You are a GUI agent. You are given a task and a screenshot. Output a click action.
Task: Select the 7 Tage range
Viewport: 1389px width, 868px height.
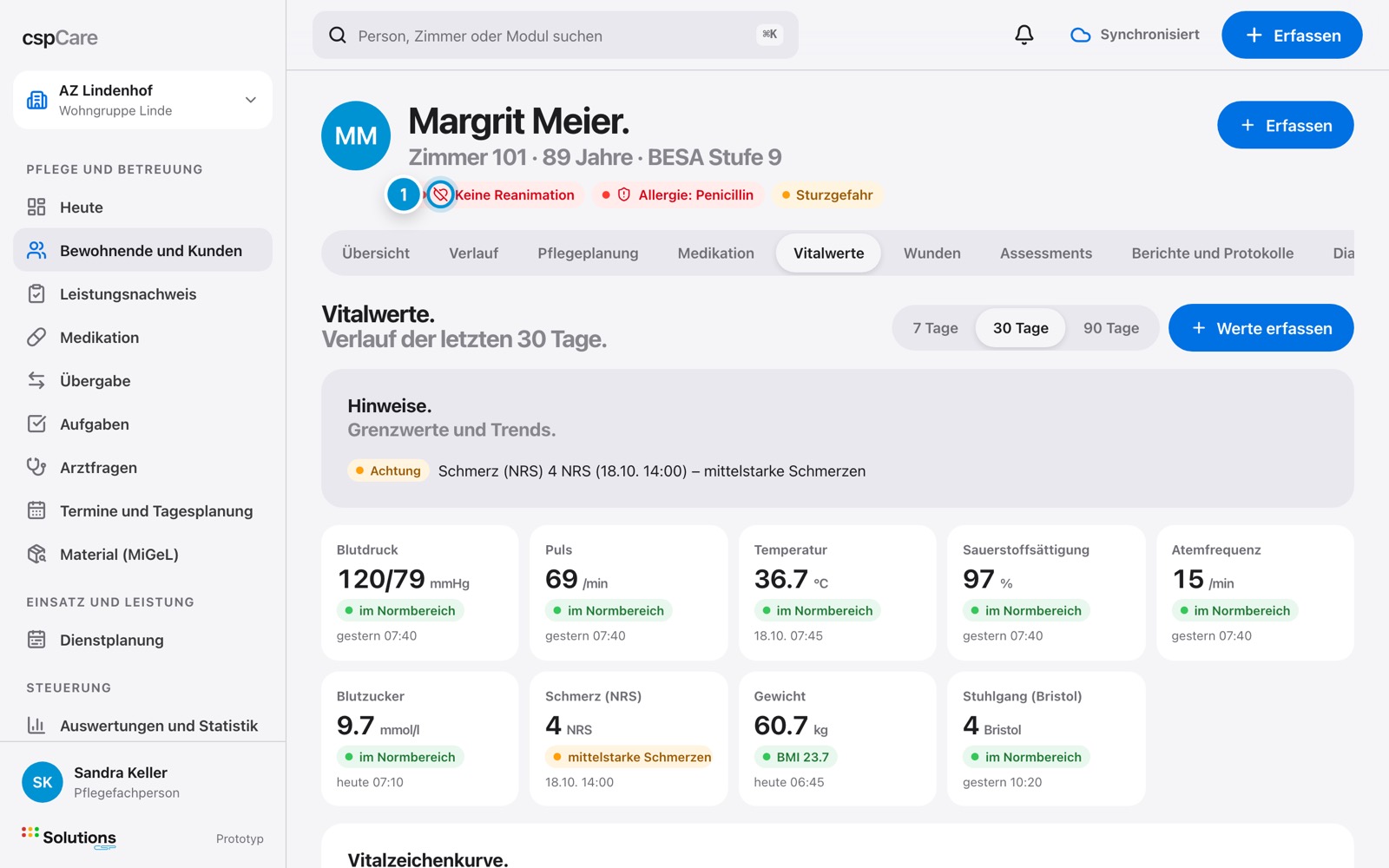935,328
